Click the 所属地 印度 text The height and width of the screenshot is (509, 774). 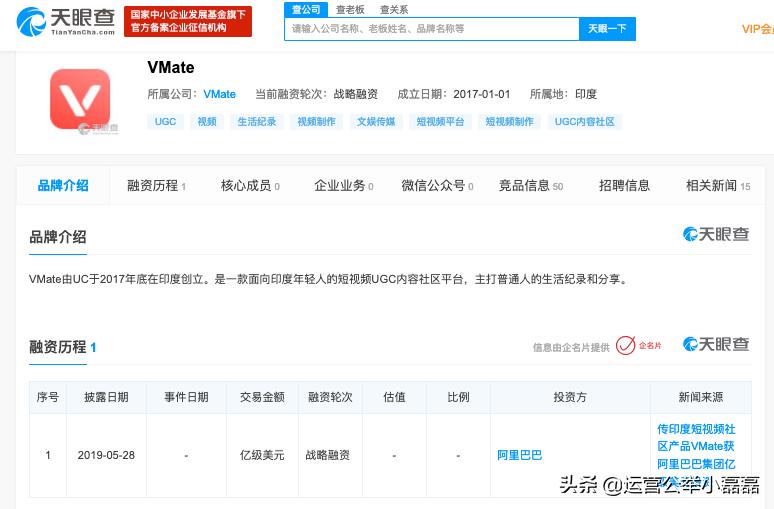pos(563,94)
